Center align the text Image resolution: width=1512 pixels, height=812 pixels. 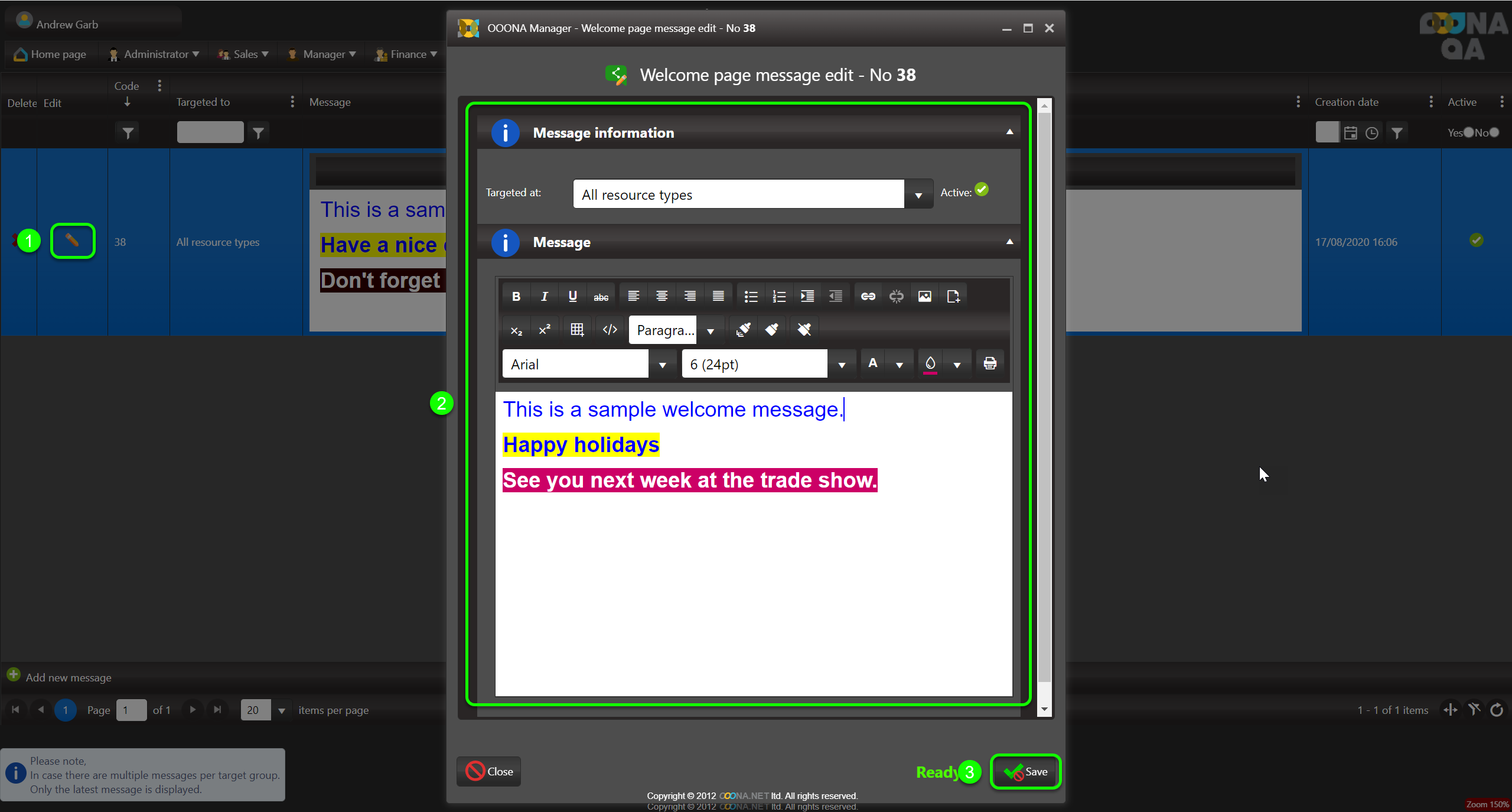click(x=661, y=296)
